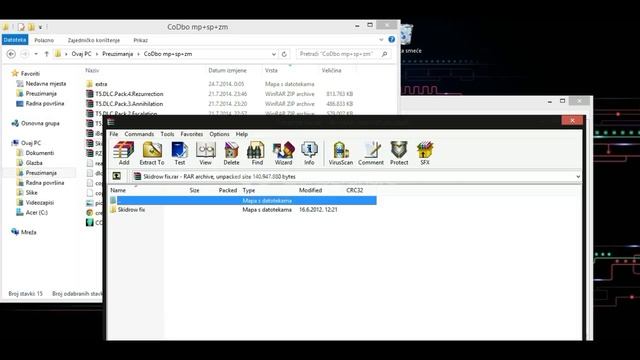Click the Explorer search field

(x=343, y=54)
